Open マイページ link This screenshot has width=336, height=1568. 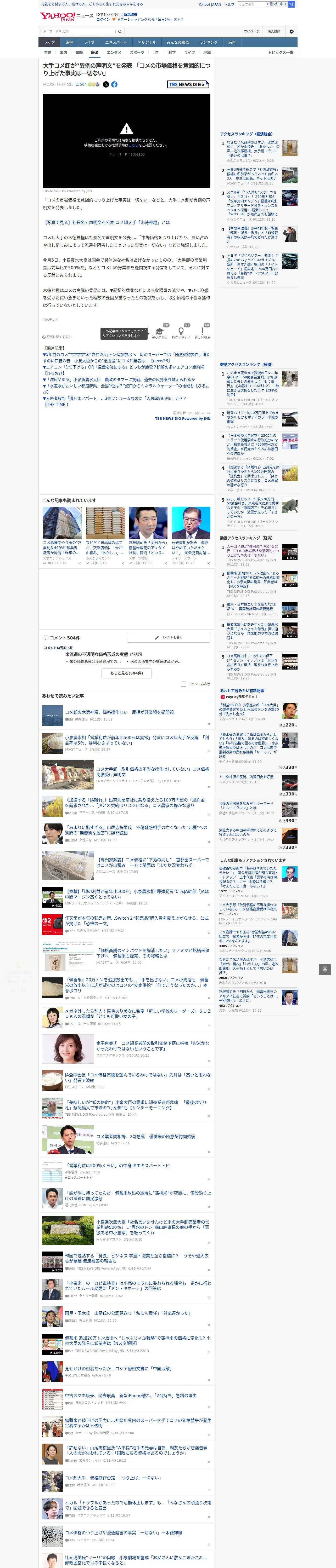click(x=251, y=31)
